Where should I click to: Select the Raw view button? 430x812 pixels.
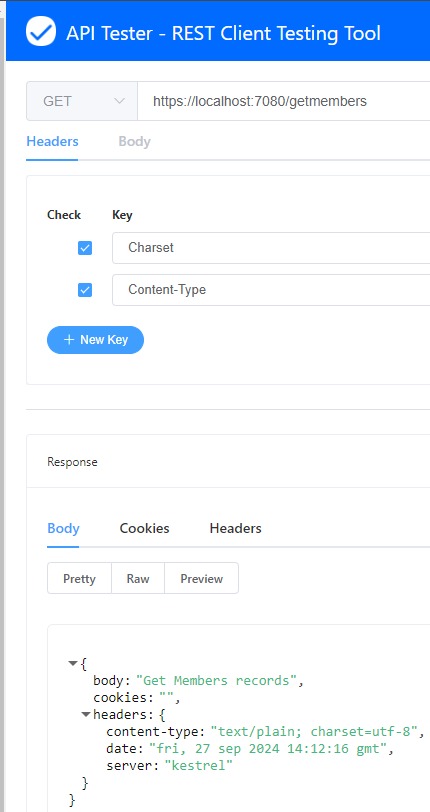point(138,578)
